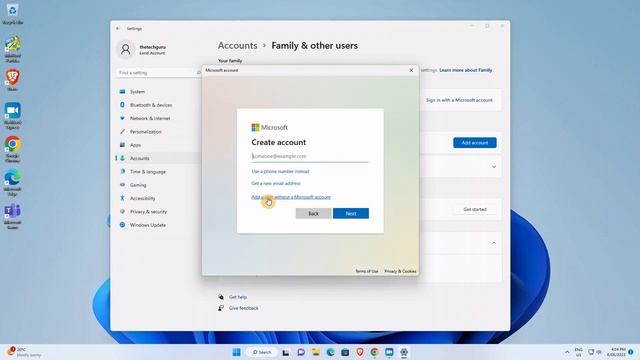Open the Zoom icon on the taskbar
This screenshot has height=360, width=640.
point(389,352)
